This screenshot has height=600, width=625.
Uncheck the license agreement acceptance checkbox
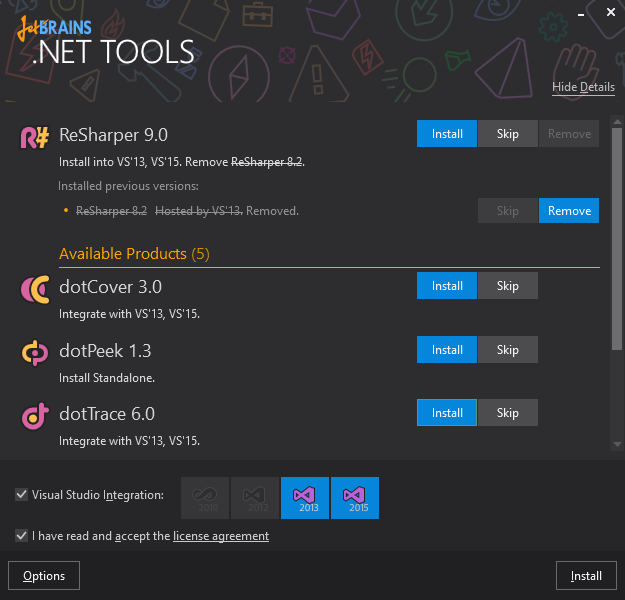[x=22, y=536]
